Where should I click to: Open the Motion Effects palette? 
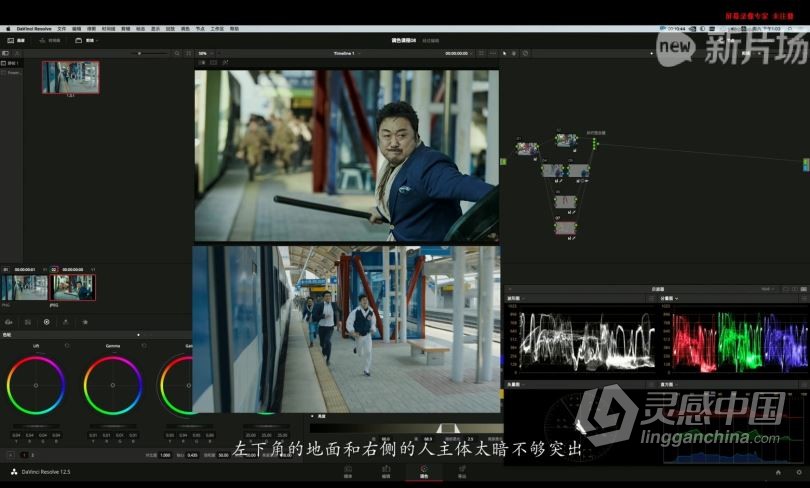(x=85, y=322)
